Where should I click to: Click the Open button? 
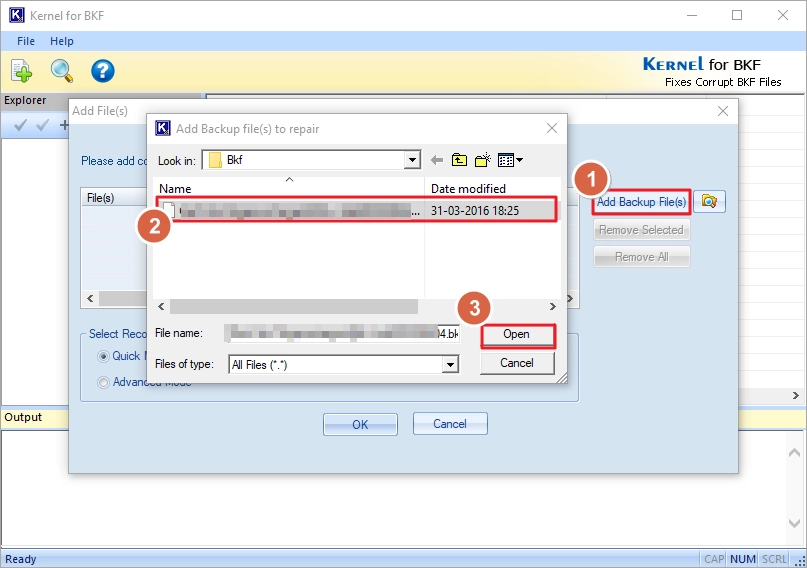tap(518, 335)
